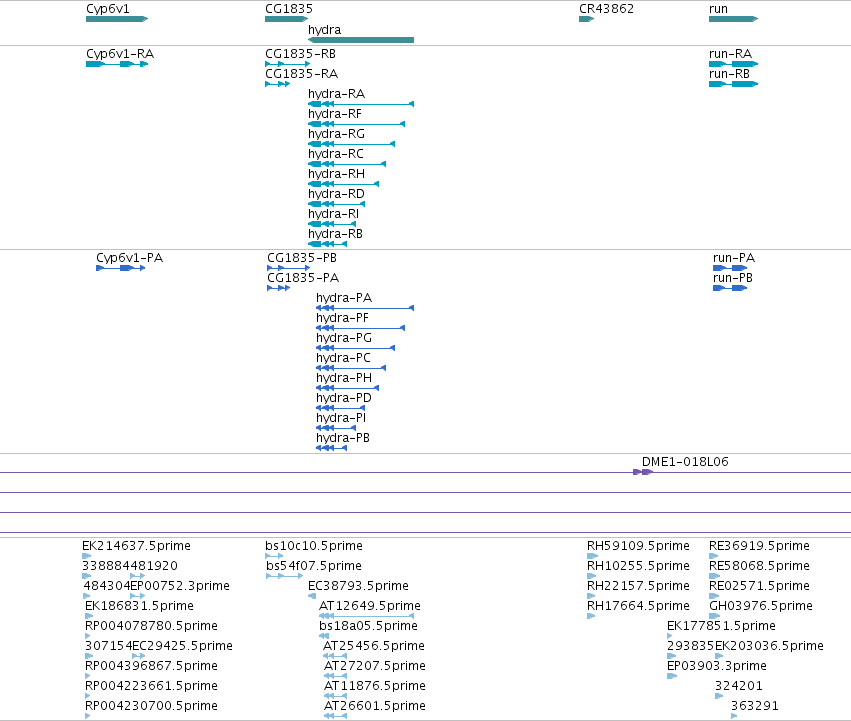Select the hydra-RI transcript

tap(332, 224)
